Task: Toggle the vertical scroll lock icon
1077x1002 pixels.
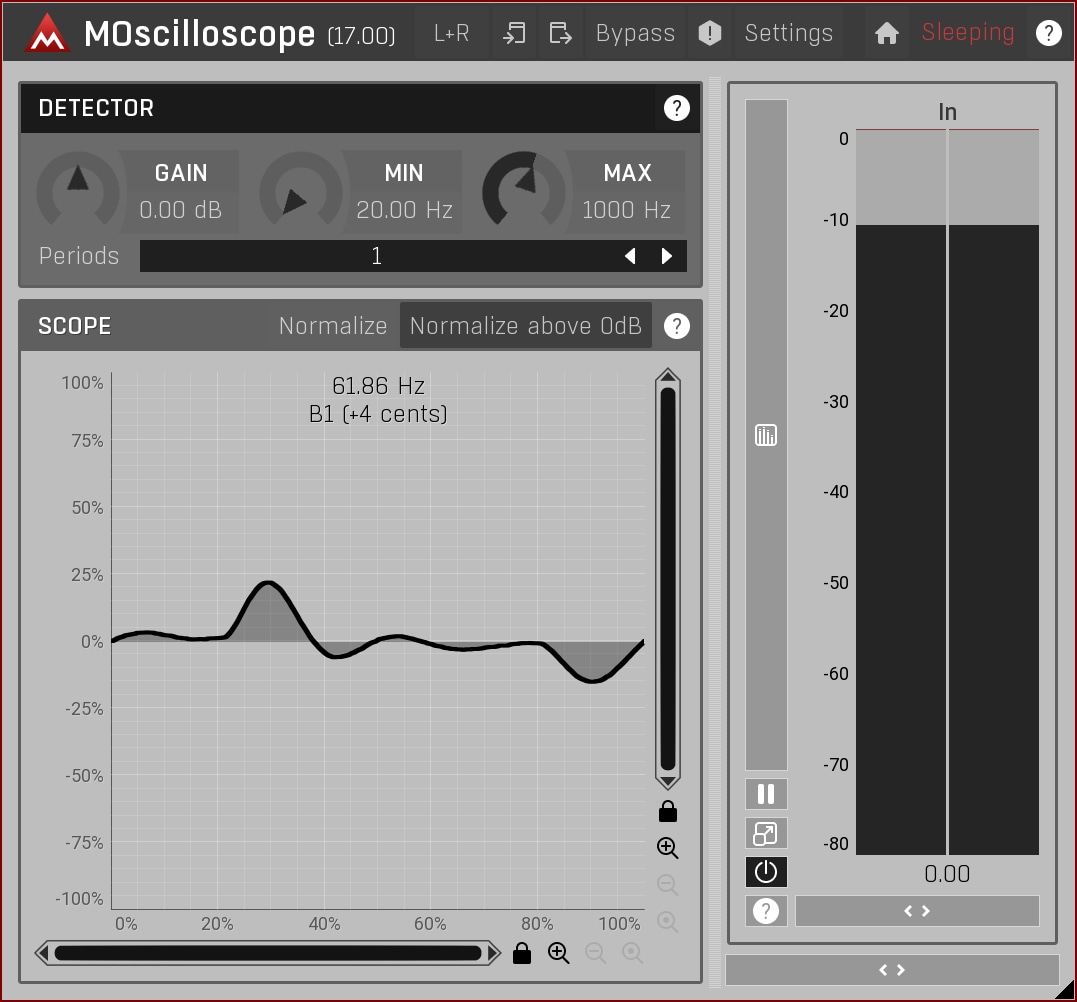Action: pos(668,811)
